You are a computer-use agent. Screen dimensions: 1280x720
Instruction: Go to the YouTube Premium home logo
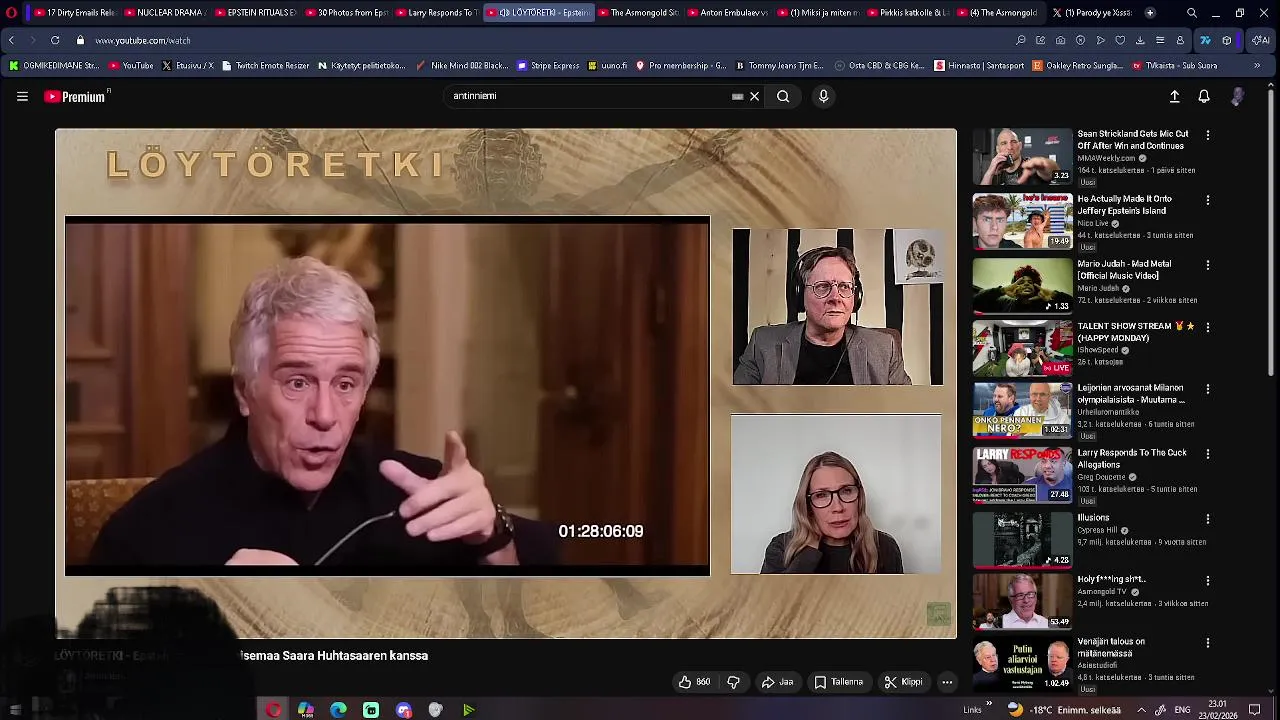pos(76,97)
